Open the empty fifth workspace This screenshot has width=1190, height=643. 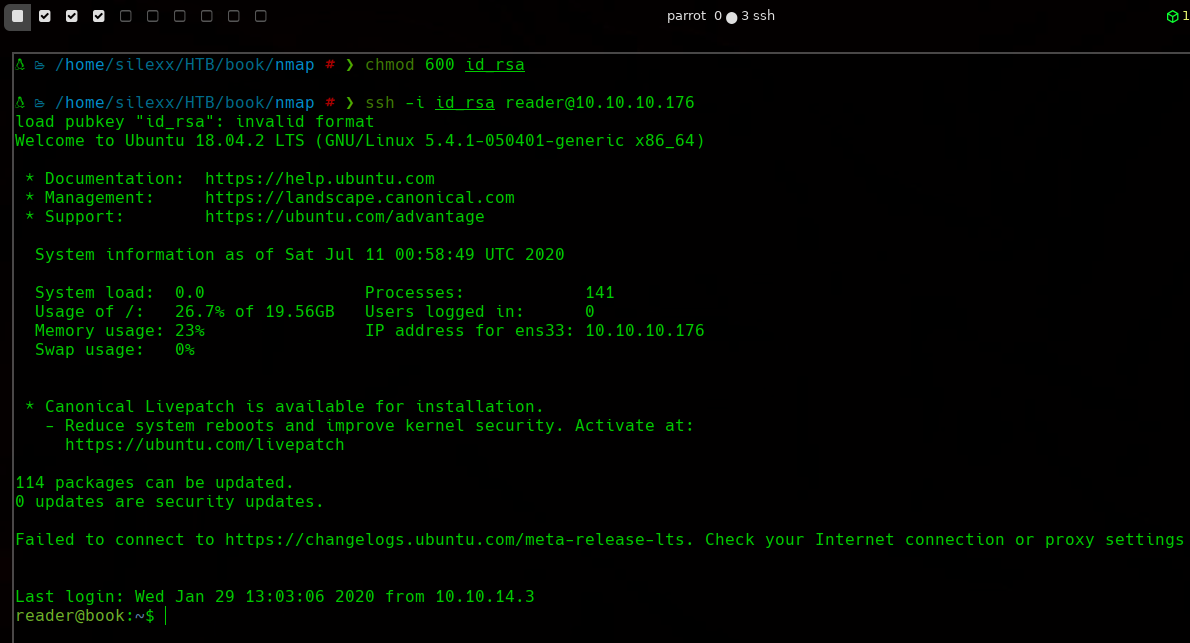(x=126, y=16)
